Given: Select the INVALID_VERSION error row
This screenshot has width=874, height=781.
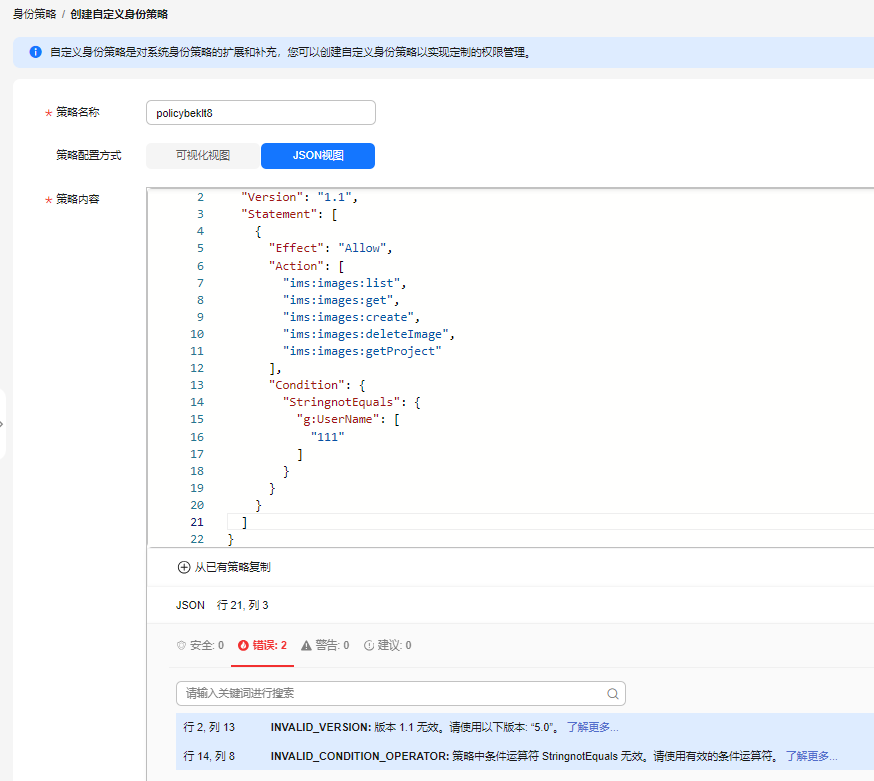Looking at the screenshot, I should coord(400,727).
